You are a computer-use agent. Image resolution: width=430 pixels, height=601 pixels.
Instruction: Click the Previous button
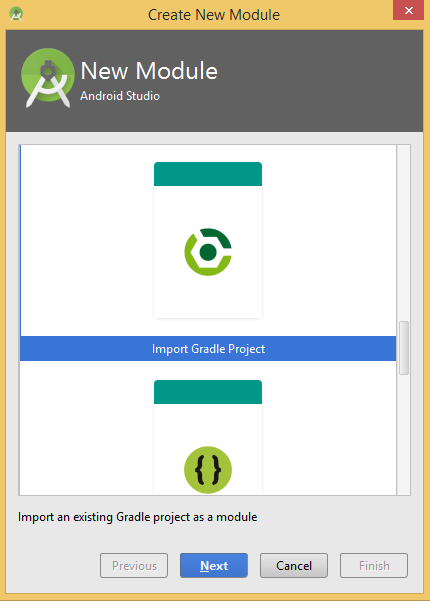click(x=134, y=565)
